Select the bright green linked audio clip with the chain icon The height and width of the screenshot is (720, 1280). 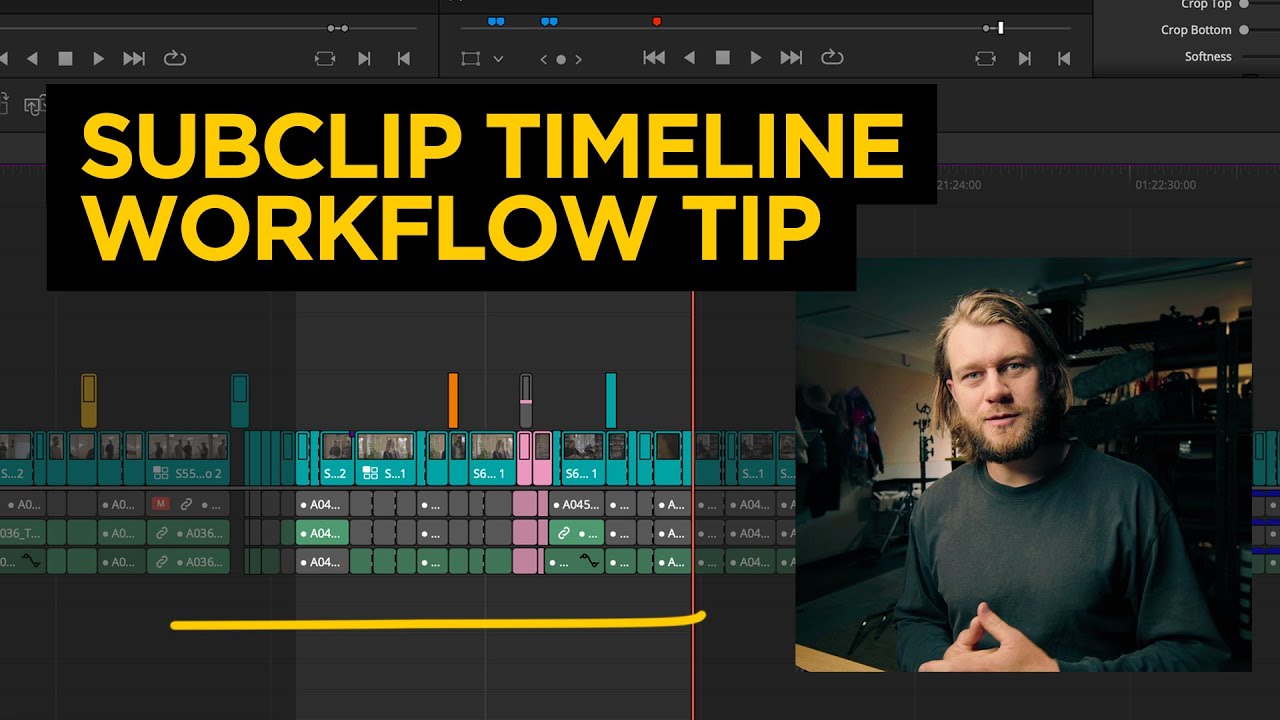click(577, 533)
